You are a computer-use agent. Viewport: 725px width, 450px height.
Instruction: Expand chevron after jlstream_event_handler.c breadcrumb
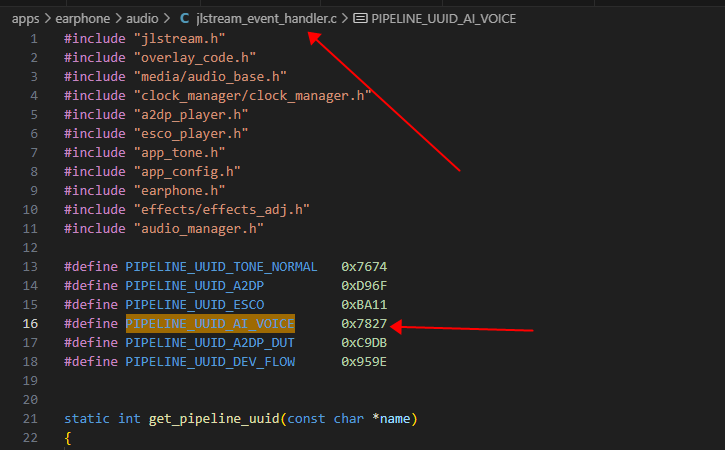[345, 18]
